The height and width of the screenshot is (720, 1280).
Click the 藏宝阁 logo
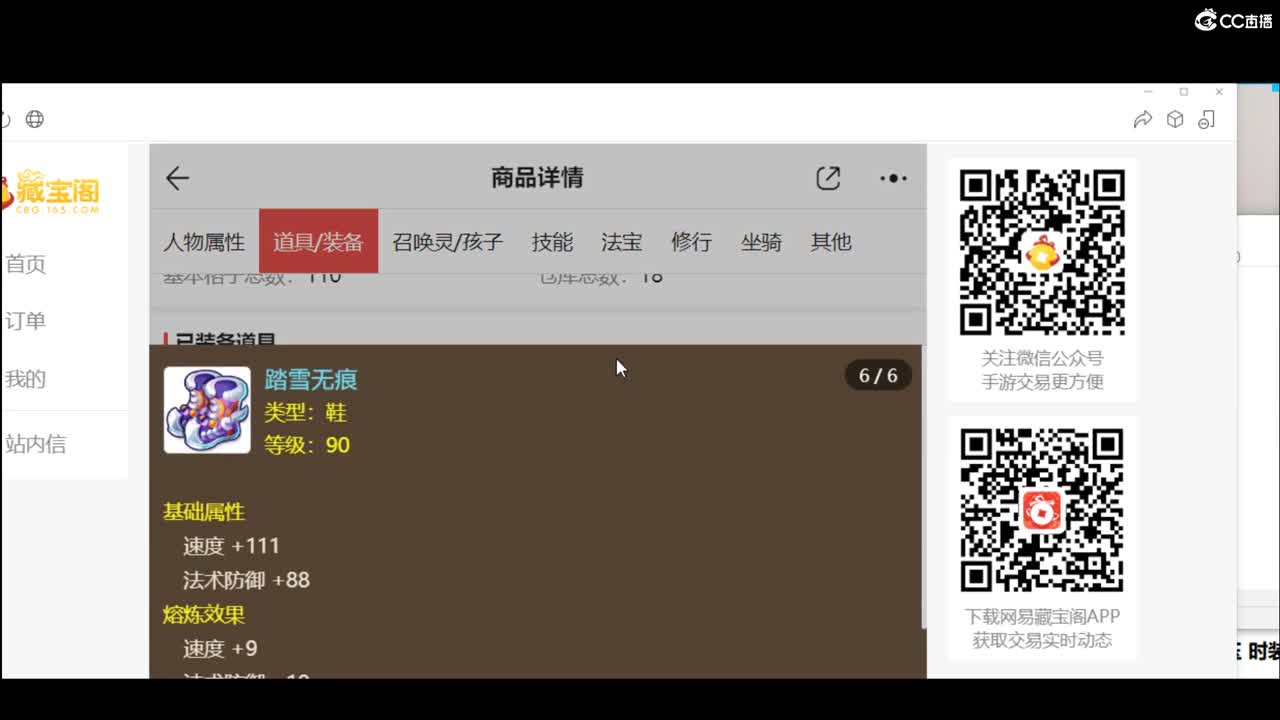tap(50, 191)
